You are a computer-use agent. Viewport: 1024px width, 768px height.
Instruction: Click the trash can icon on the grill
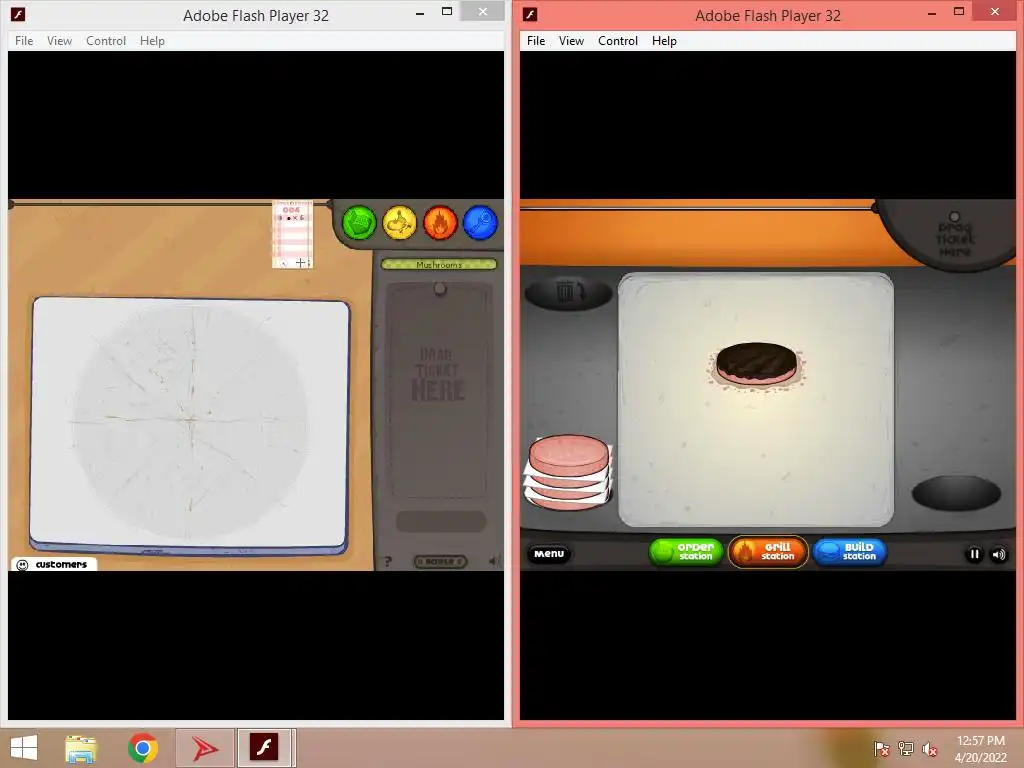568,293
